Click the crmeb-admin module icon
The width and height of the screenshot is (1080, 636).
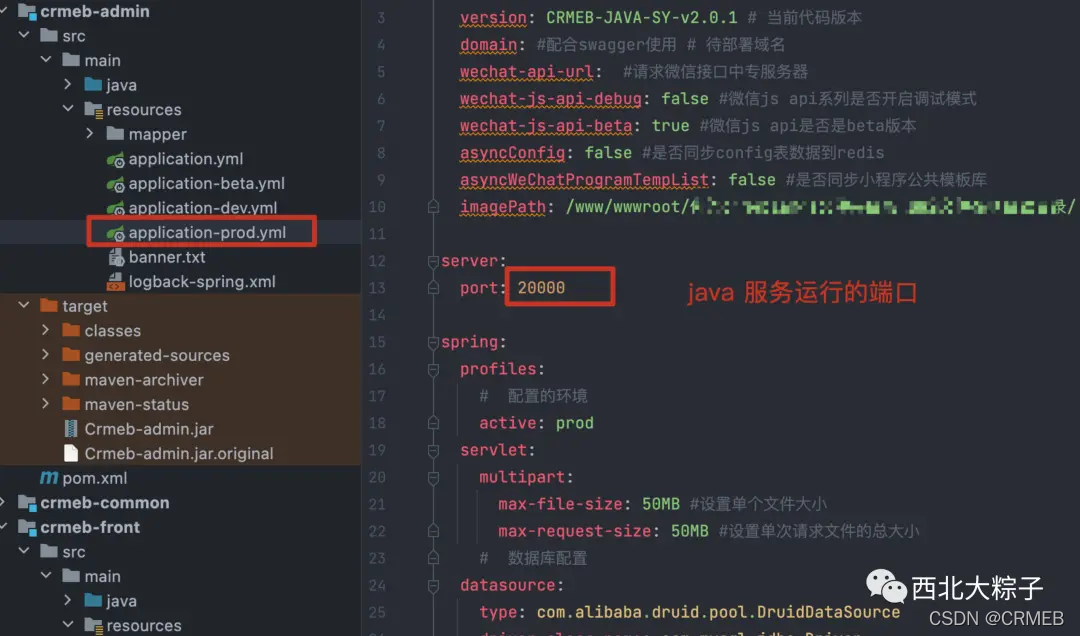[27, 12]
